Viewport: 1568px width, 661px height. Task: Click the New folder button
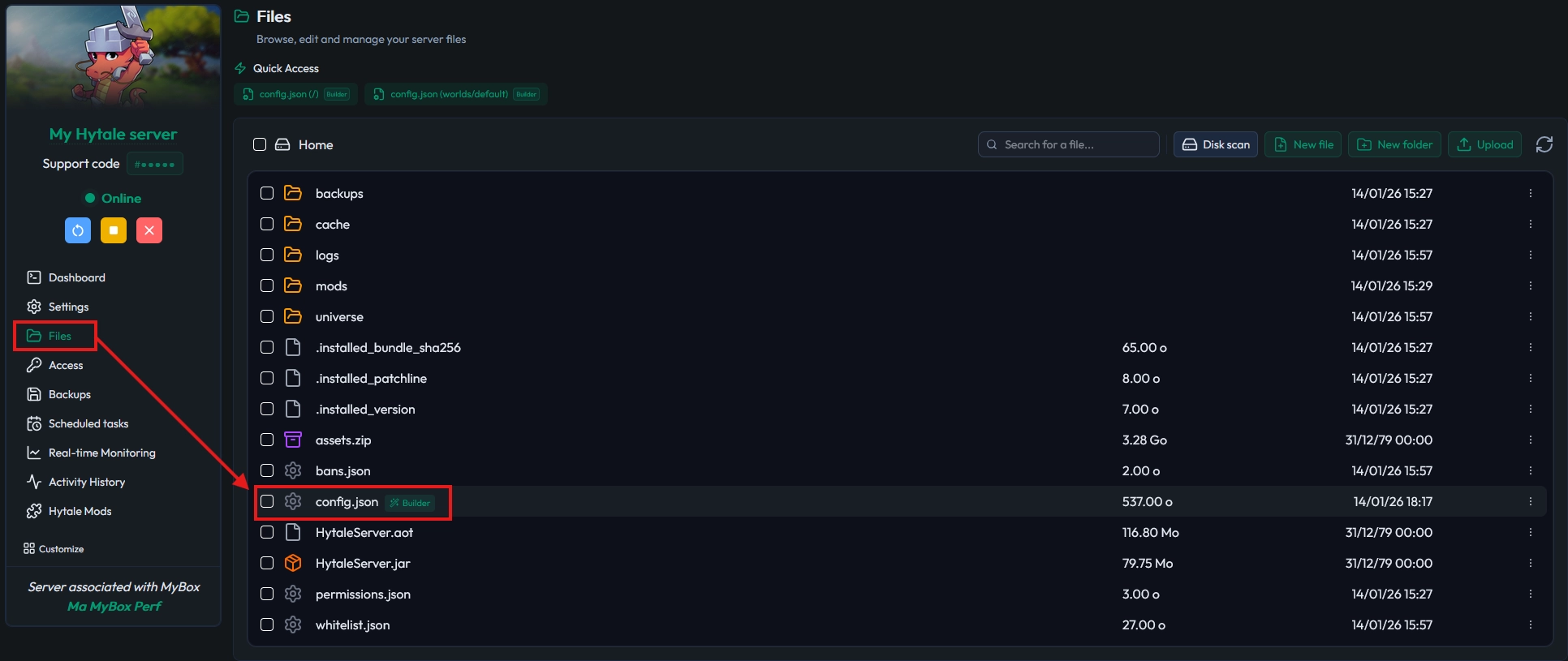[x=1394, y=144]
